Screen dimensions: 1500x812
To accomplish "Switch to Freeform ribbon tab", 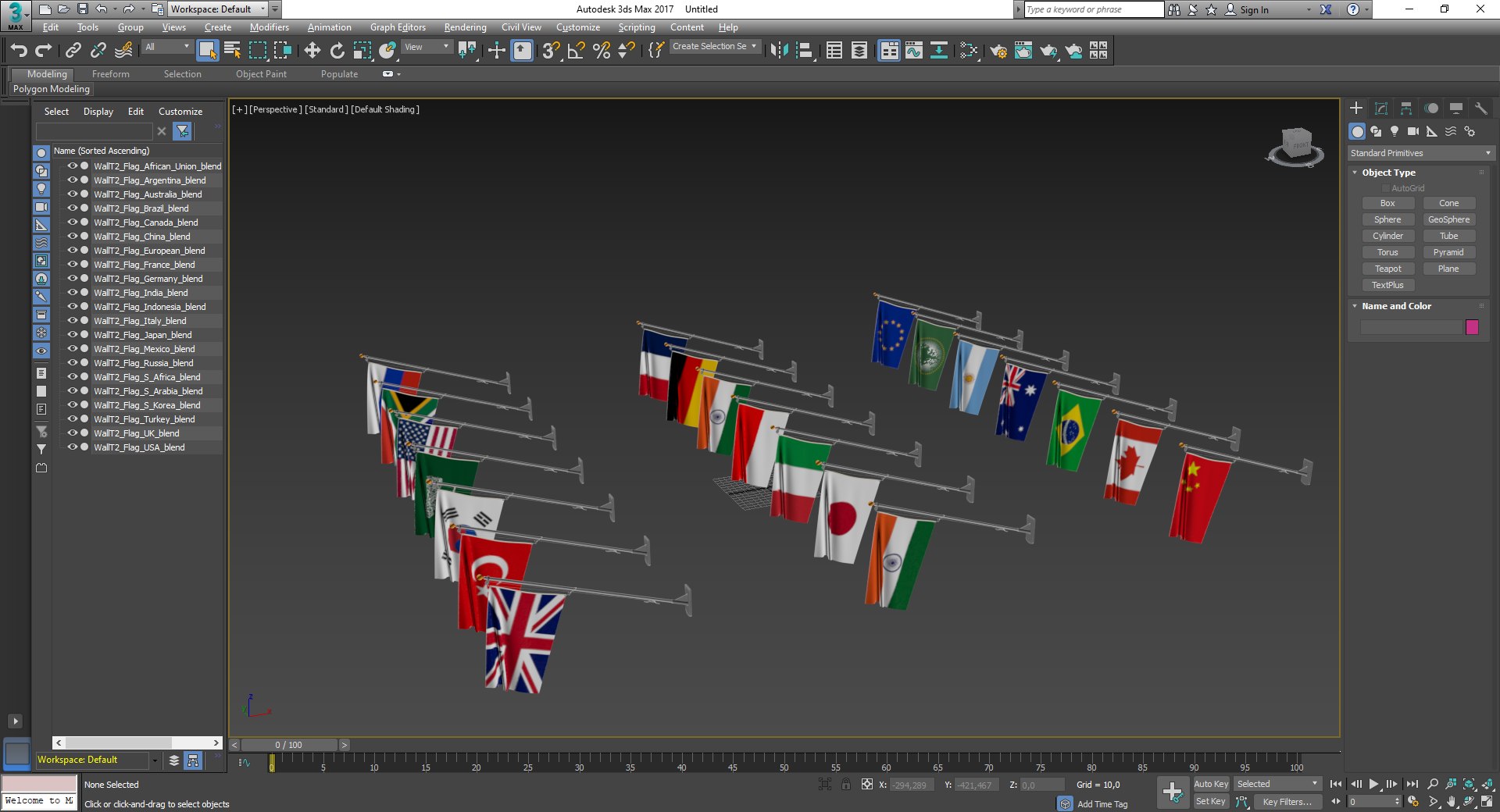I will click(111, 74).
